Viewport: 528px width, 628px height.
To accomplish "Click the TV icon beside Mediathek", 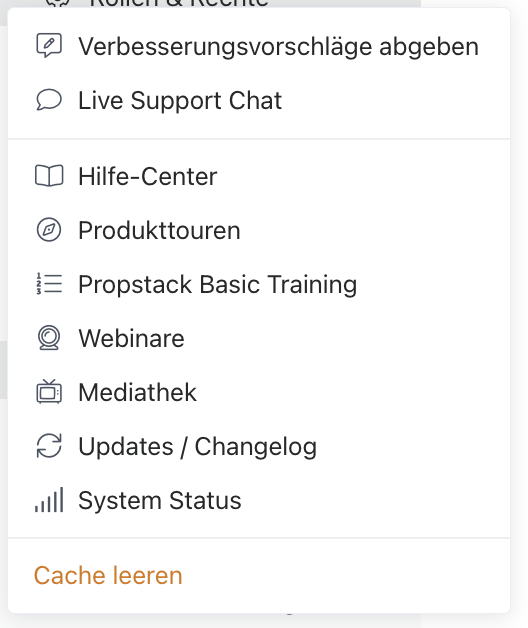I will click(x=49, y=391).
